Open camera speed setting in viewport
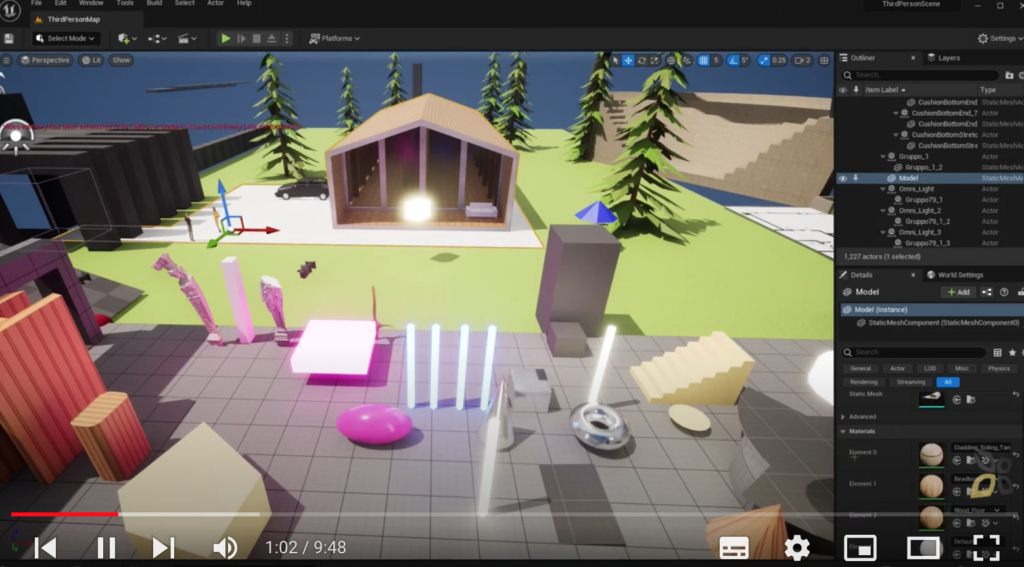 click(x=803, y=60)
